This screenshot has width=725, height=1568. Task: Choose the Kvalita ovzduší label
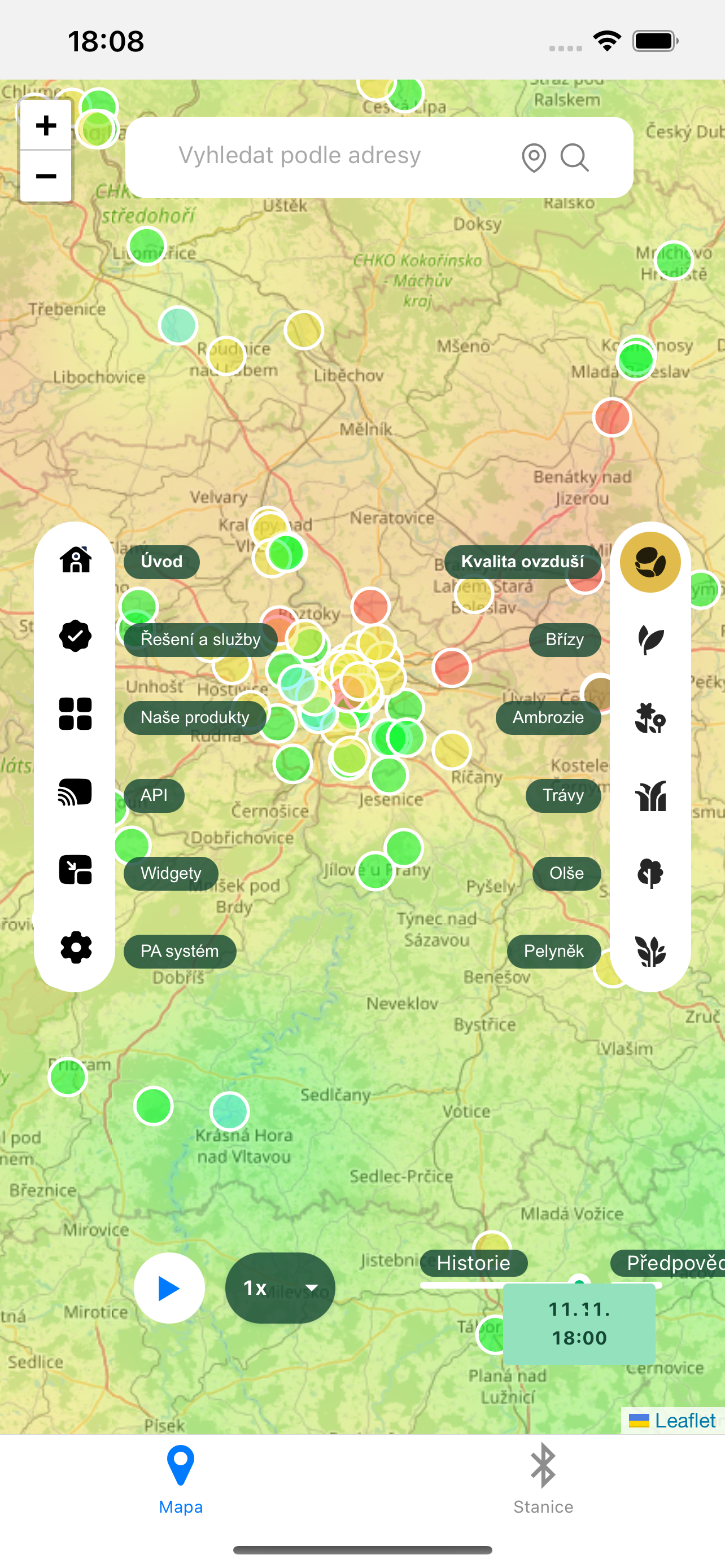coord(522,561)
